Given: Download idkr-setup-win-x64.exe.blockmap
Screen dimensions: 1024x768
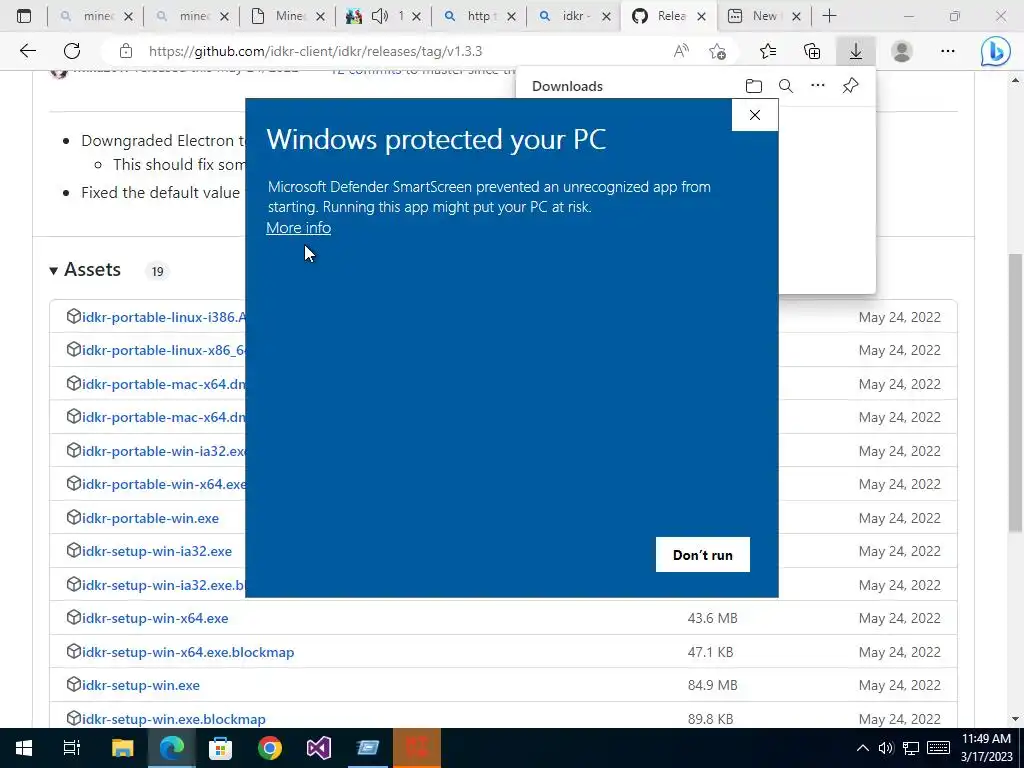Looking at the screenshot, I should 188,652.
